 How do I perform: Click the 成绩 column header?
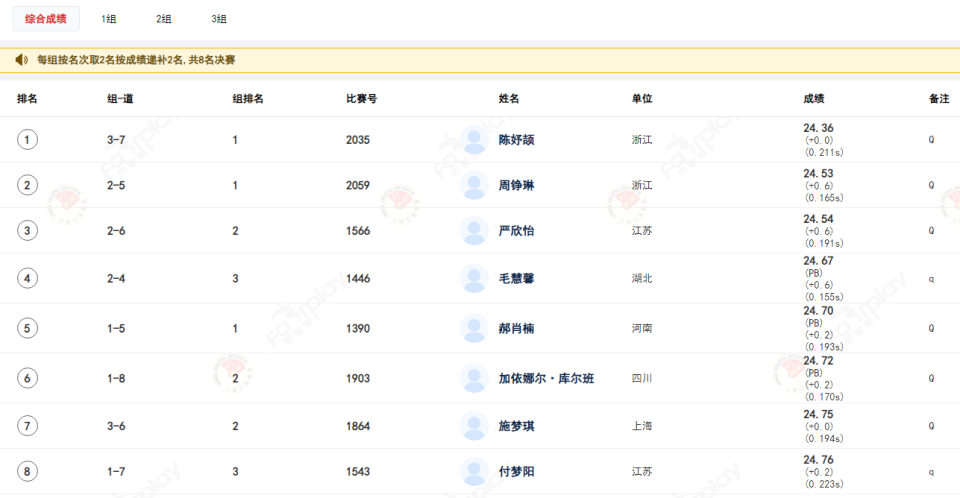tap(814, 98)
